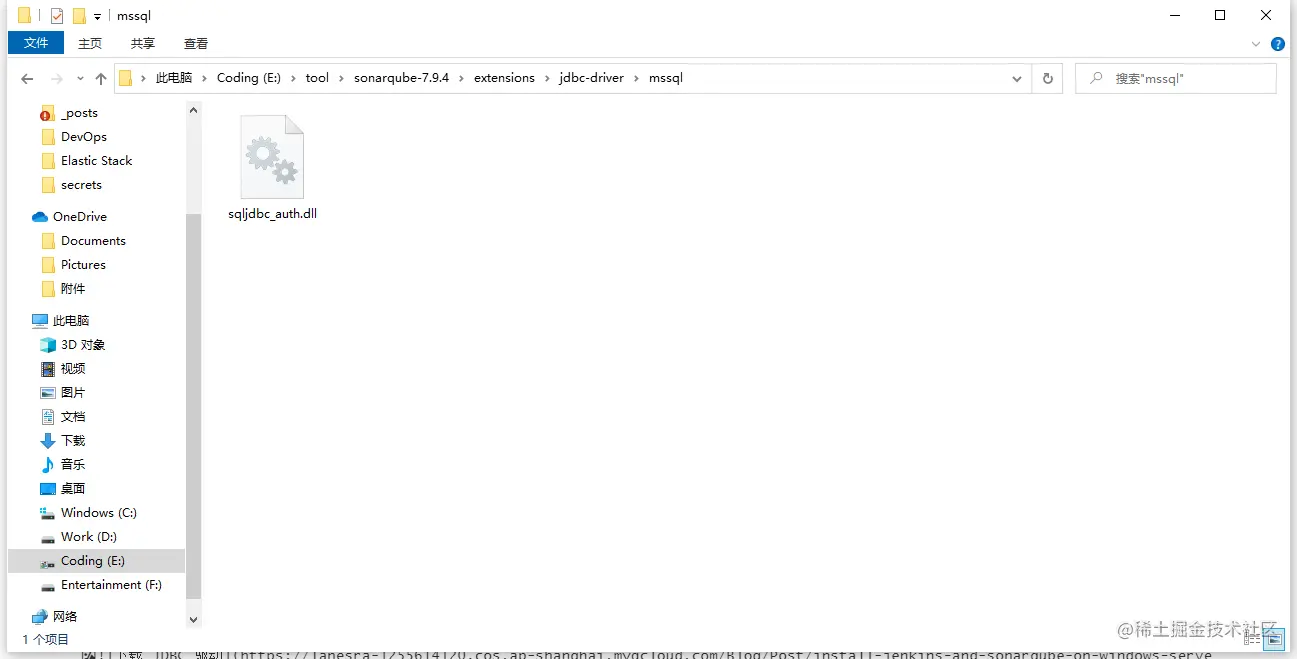The width and height of the screenshot is (1297, 659).
Task: Open 图片 folder in navigation pane
Action: [73, 393]
